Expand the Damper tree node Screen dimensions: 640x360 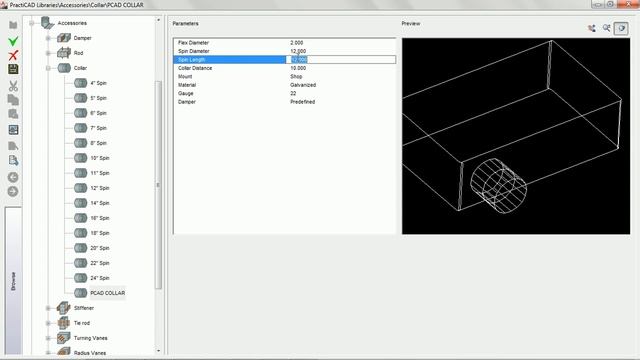48,38
